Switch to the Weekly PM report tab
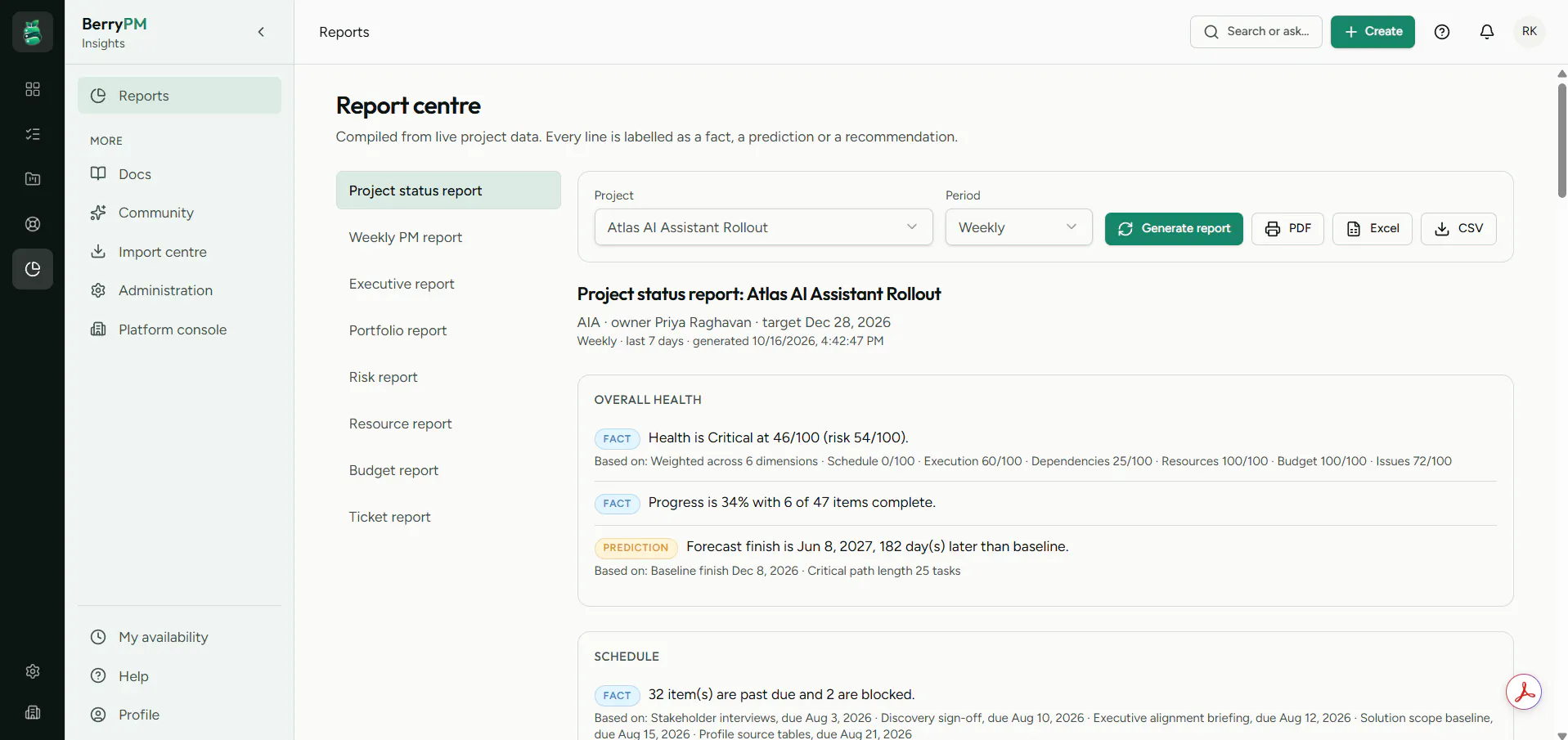Viewport: 1568px width, 740px height. point(448,237)
